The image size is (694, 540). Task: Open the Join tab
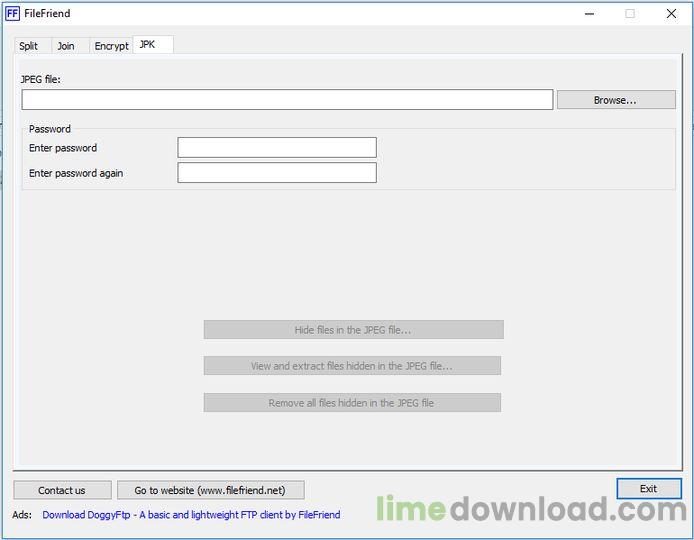coord(70,46)
